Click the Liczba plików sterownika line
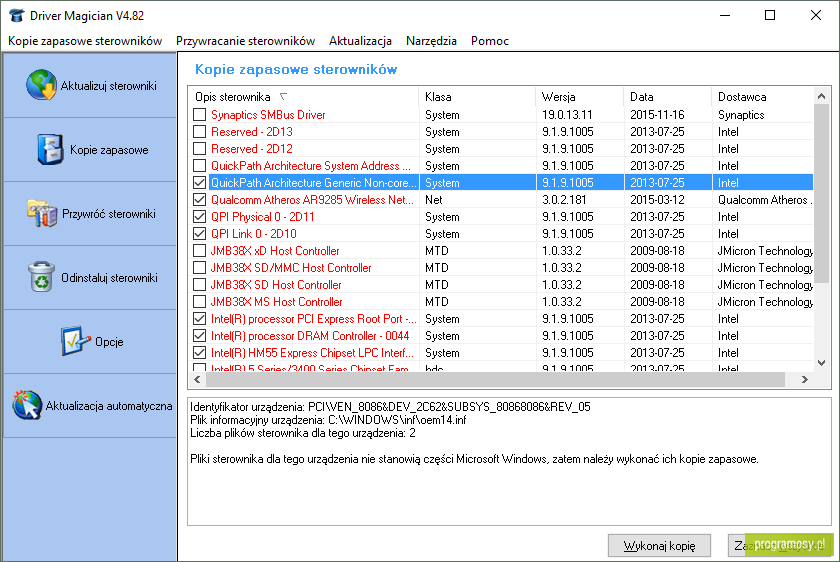Image resolution: width=840 pixels, height=562 pixels. click(303, 433)
